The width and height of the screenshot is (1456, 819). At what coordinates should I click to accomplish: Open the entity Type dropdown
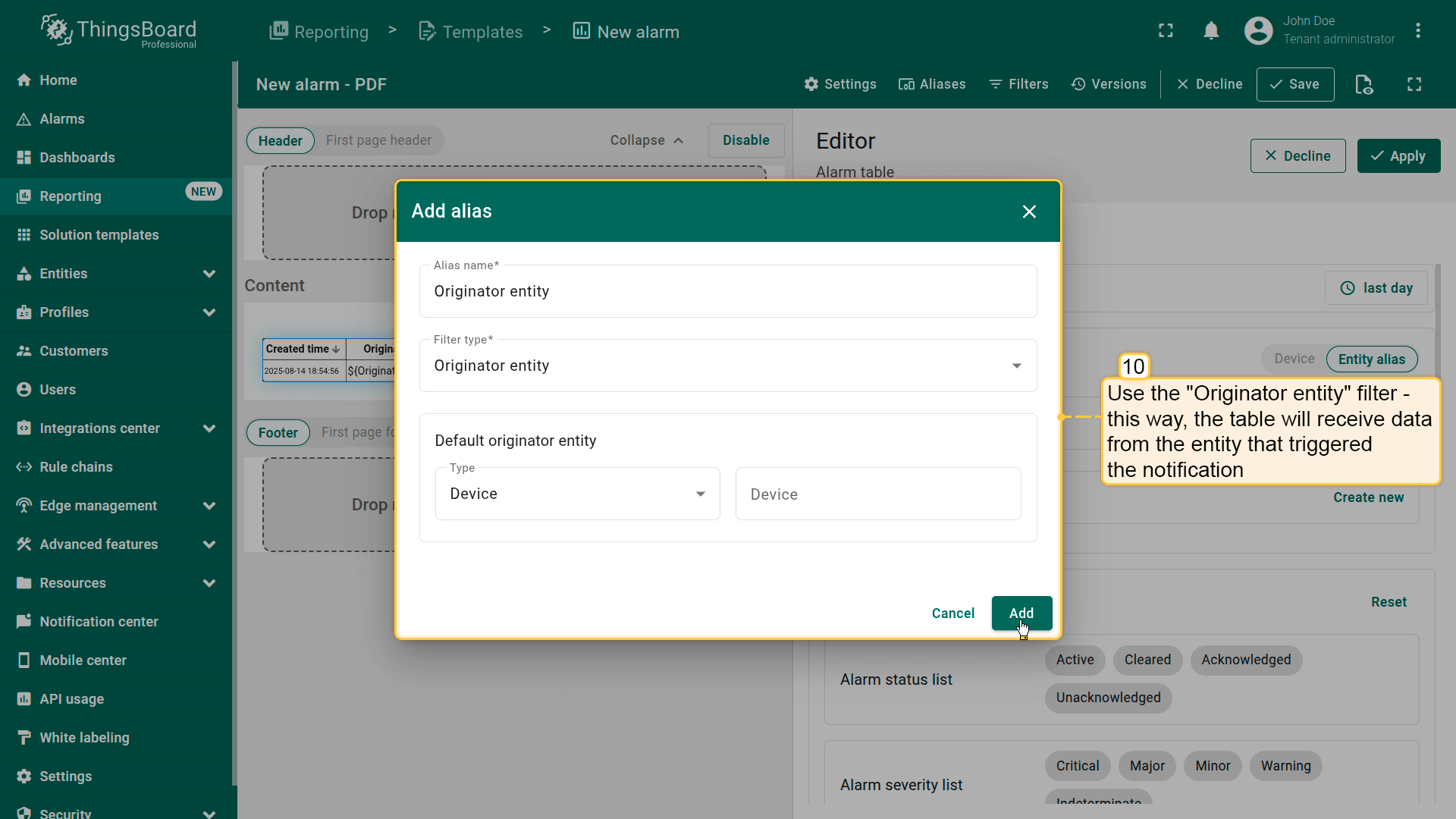[x=577, y=494]
